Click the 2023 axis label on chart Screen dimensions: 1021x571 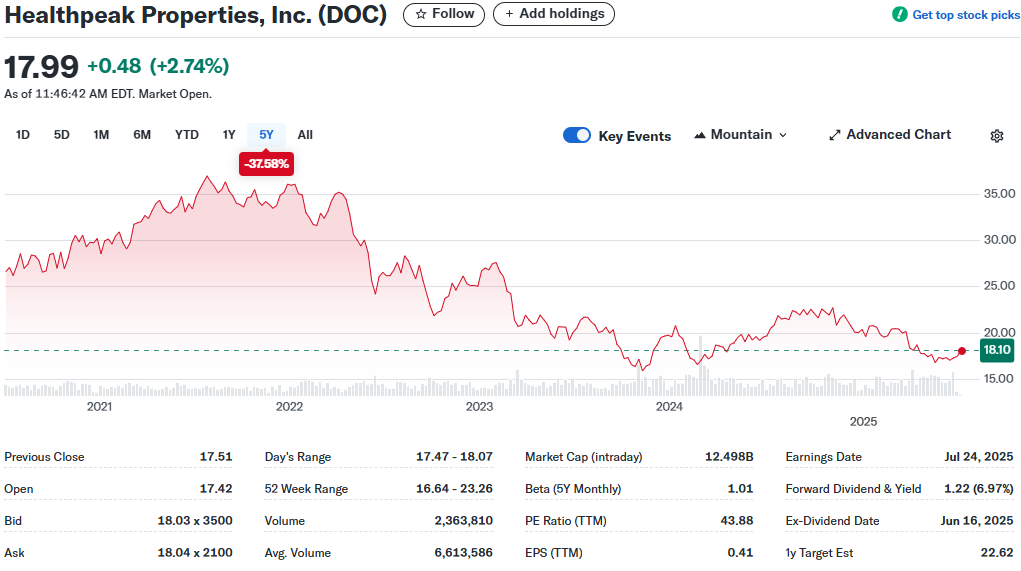pyautogui.click(x=479, y=407)
